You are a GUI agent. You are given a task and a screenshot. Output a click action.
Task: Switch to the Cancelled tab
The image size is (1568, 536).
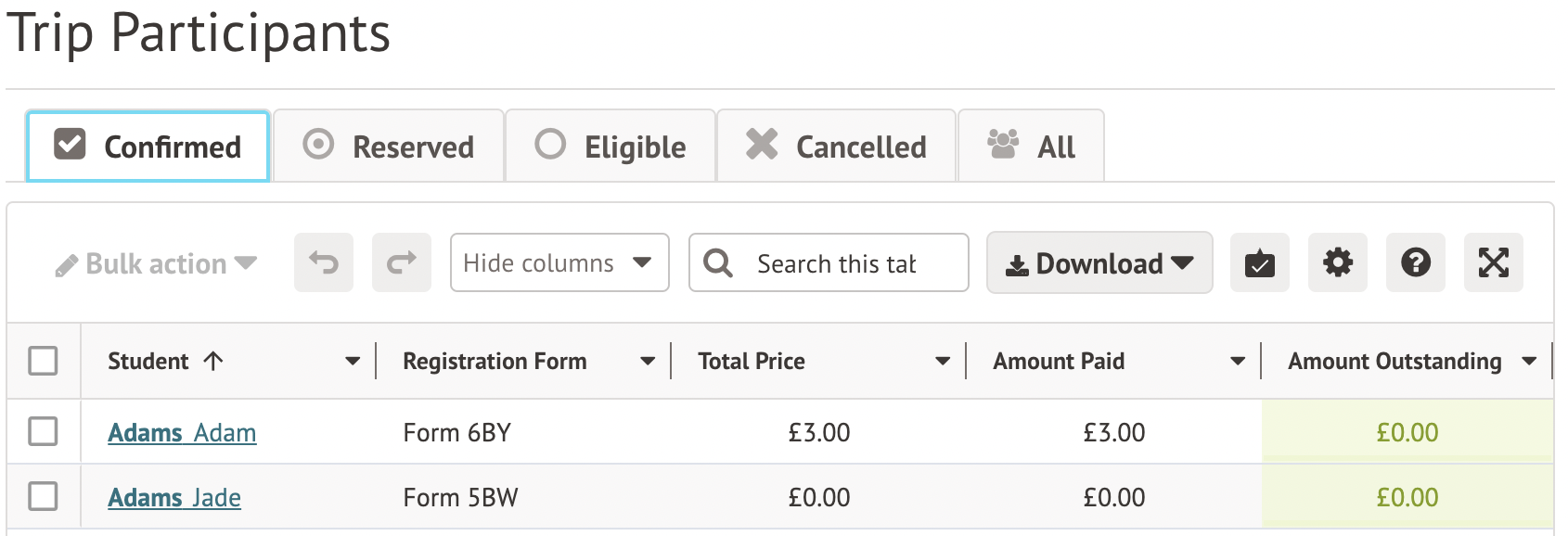coord(836,147)
